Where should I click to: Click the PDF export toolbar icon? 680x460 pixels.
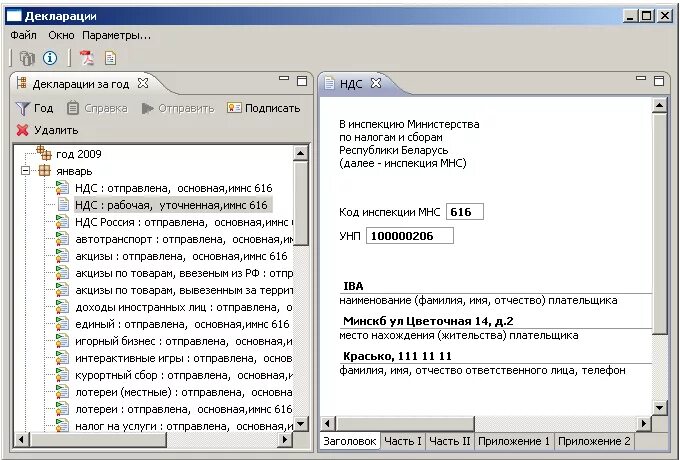tap(86, 58)
